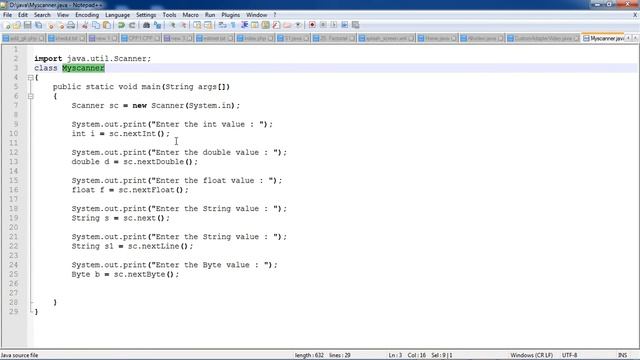Close document using the menu bar X
The width and height of the screenshot is (640, 360).
635,15
